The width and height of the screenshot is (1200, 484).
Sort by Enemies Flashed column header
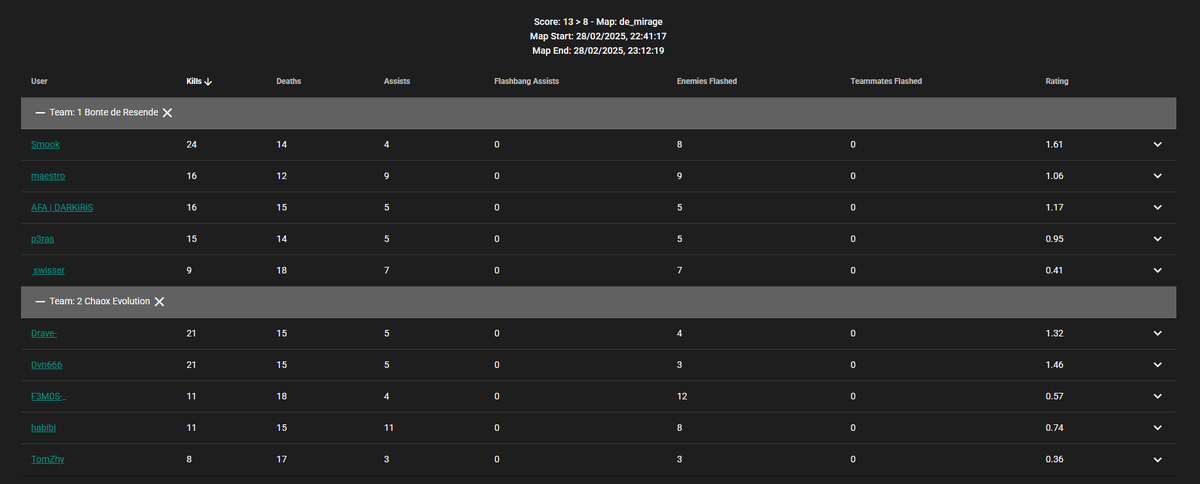(707, 81)
